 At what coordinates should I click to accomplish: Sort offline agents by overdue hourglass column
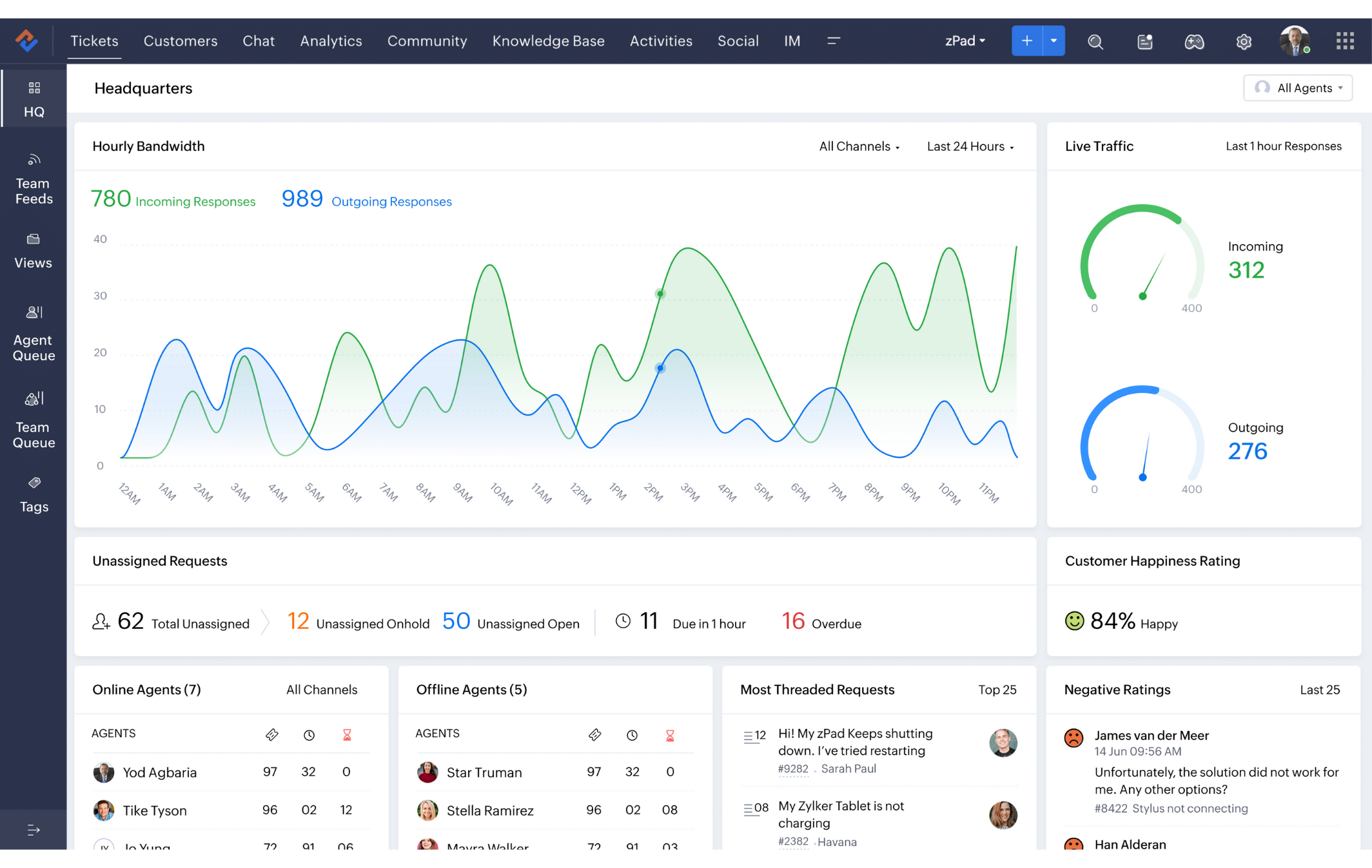click(x=670, y=735)
